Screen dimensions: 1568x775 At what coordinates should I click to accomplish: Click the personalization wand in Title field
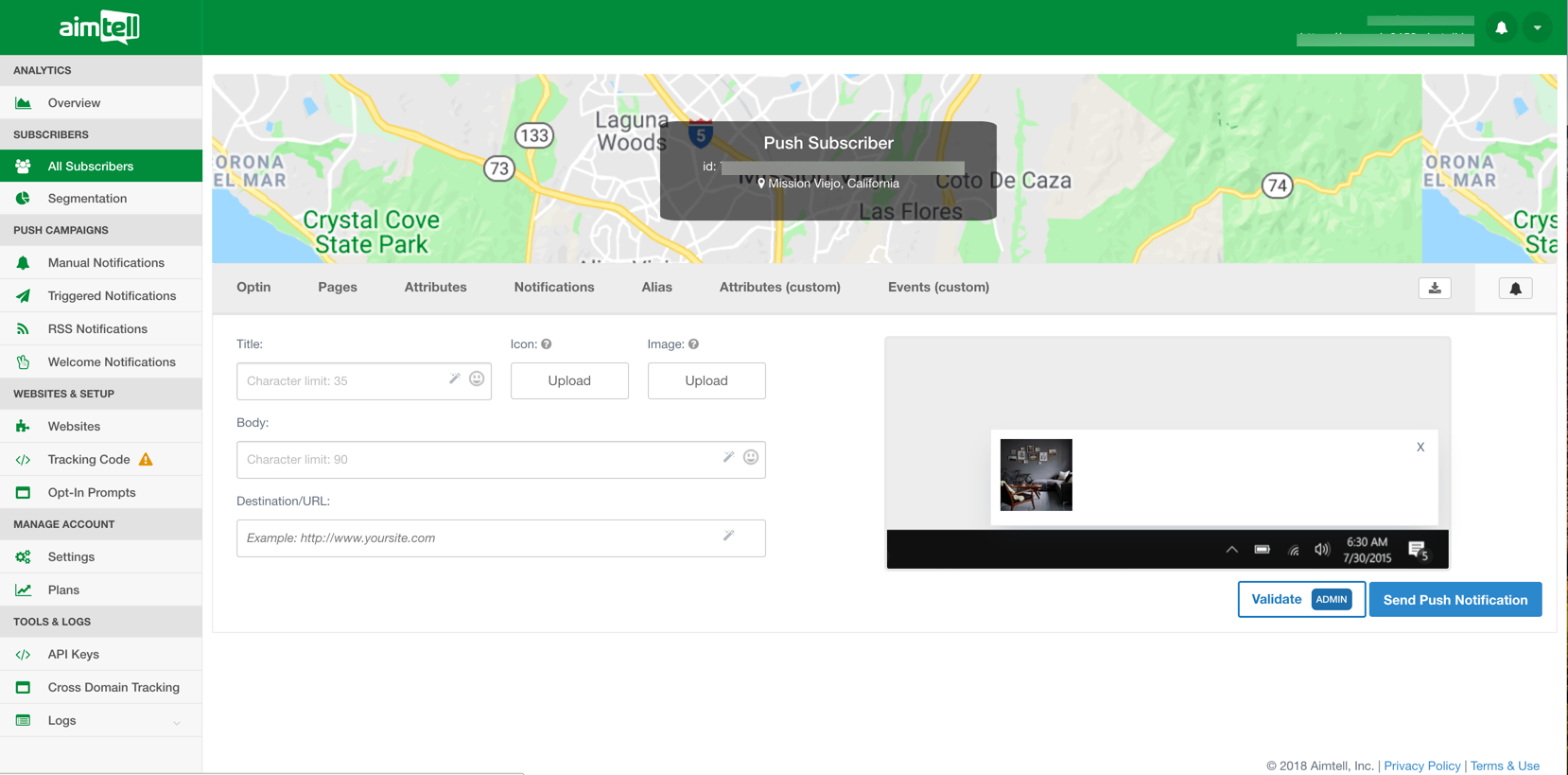454,379
